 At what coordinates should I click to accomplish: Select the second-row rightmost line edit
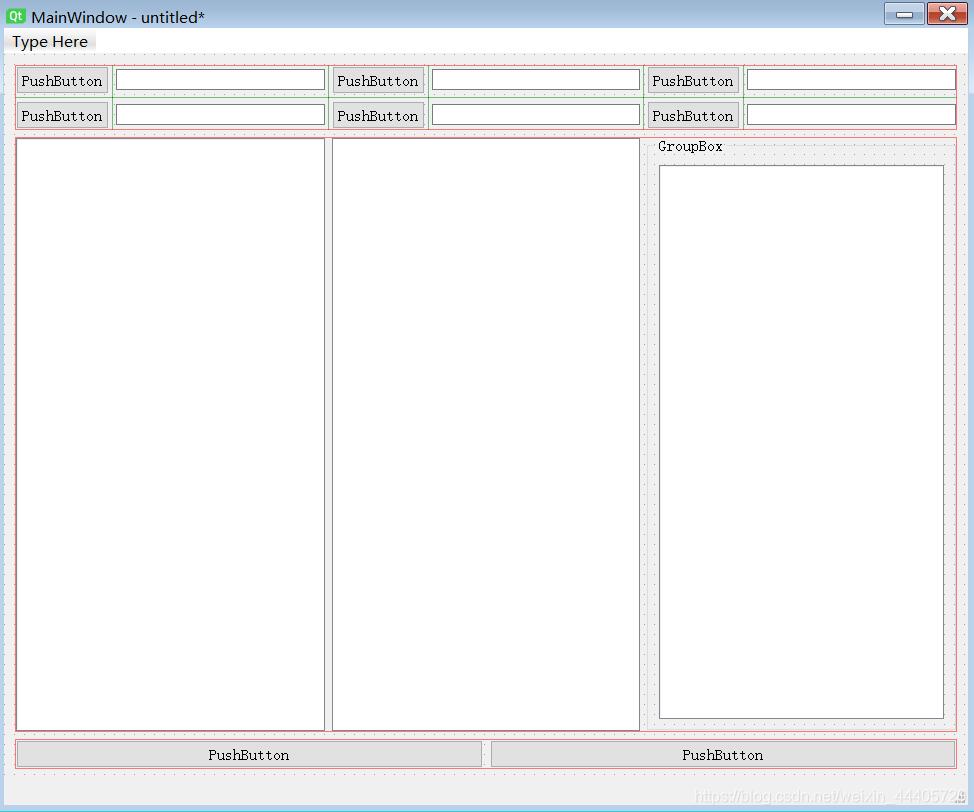pos(850,115)
